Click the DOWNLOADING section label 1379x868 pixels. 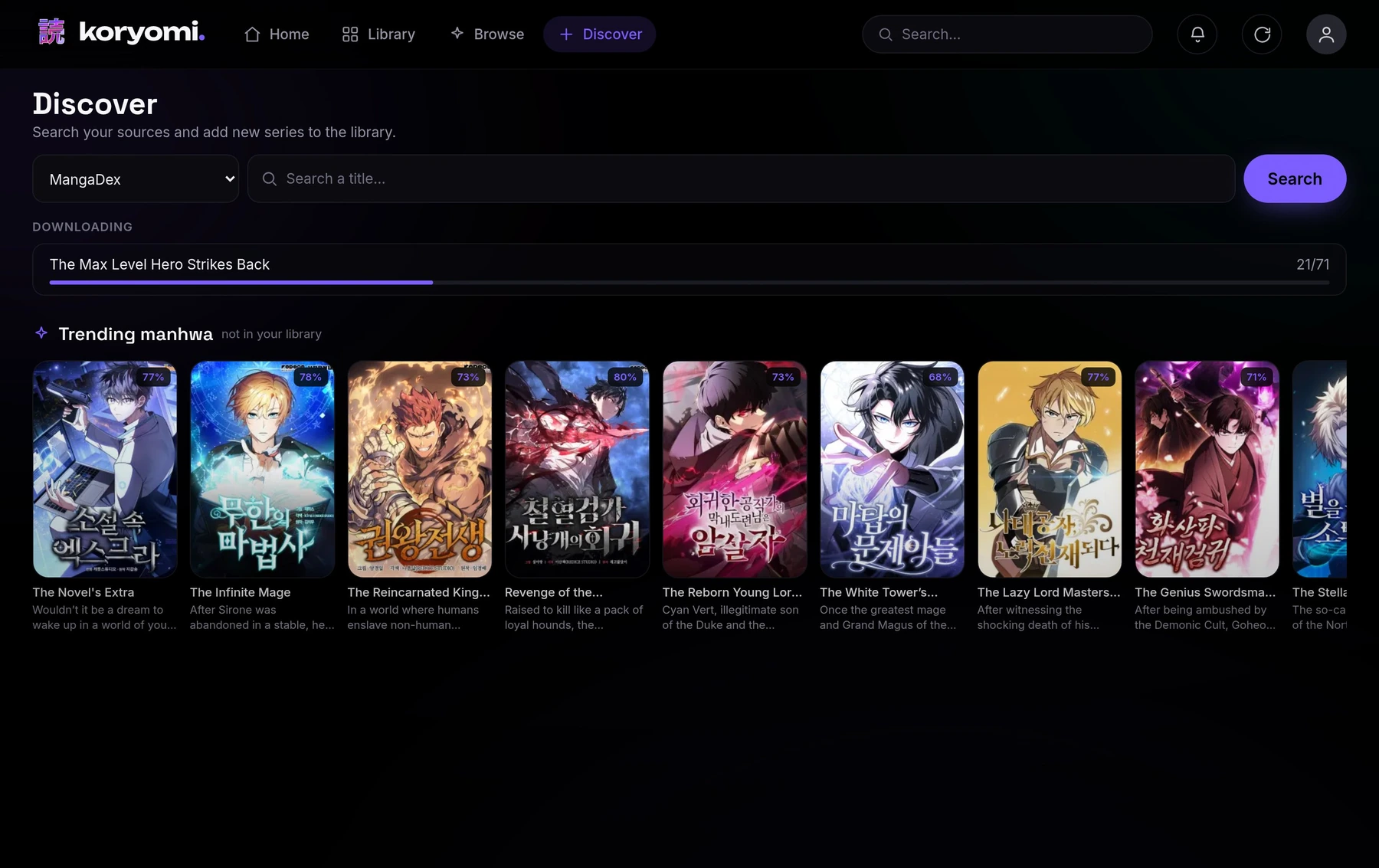tap(83, 227)
